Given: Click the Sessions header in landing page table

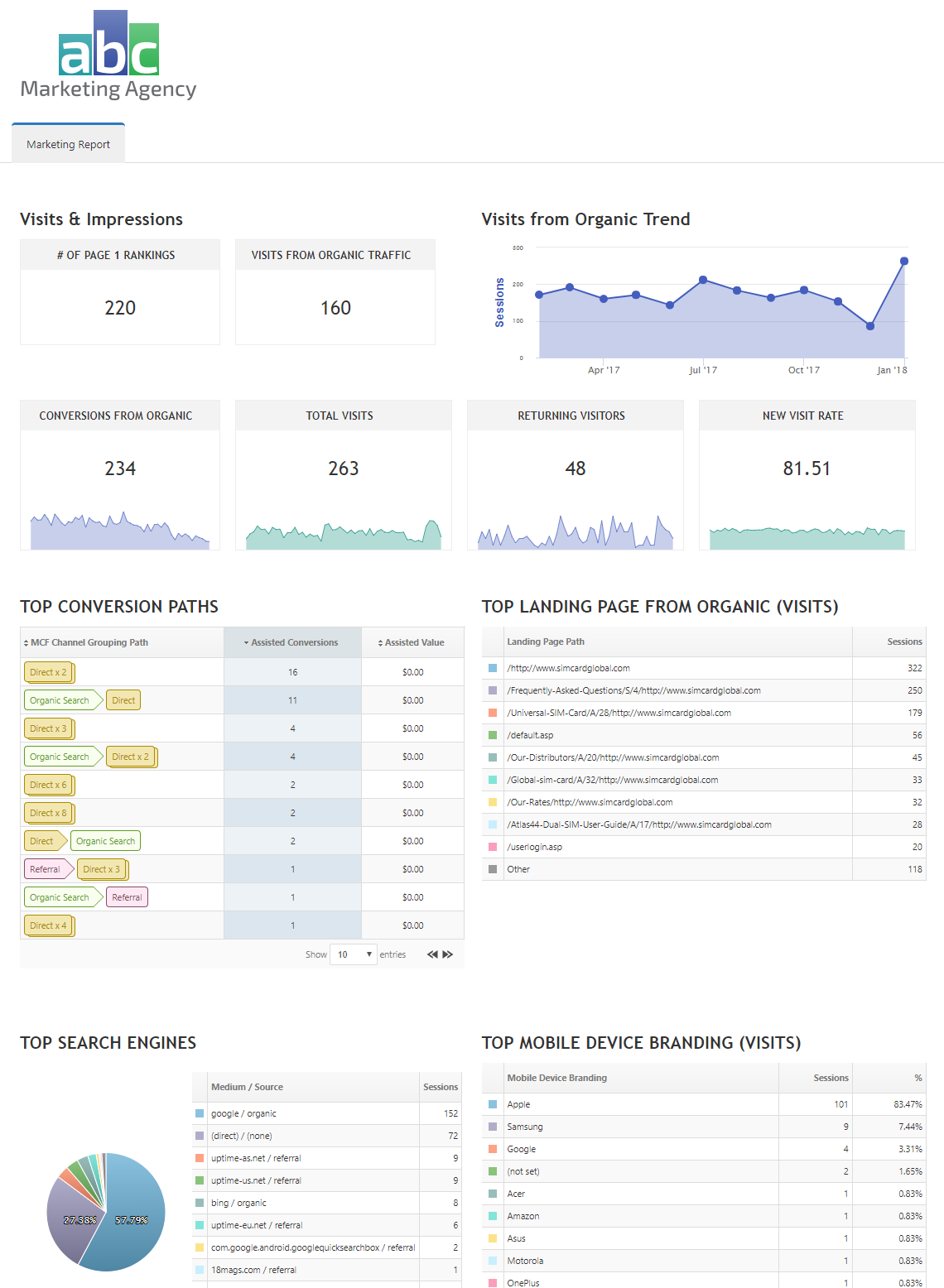Looking at the screenshot, I should [903, 642].
